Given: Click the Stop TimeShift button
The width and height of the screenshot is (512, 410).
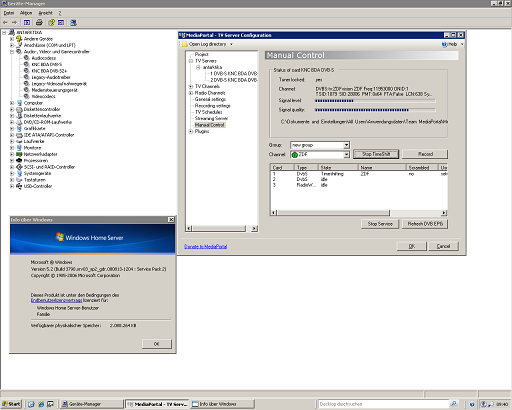Looking at the screenshot, I should point(376,154).
